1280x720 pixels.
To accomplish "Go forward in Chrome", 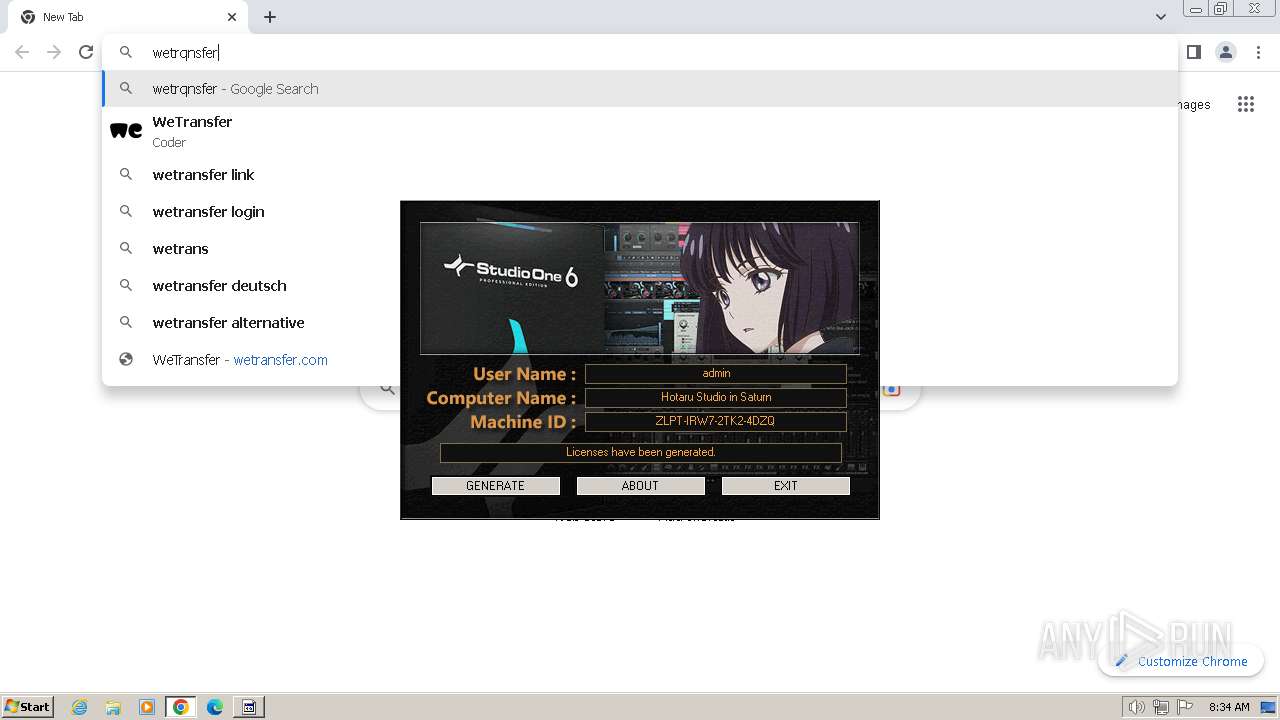I will [54, 52].
